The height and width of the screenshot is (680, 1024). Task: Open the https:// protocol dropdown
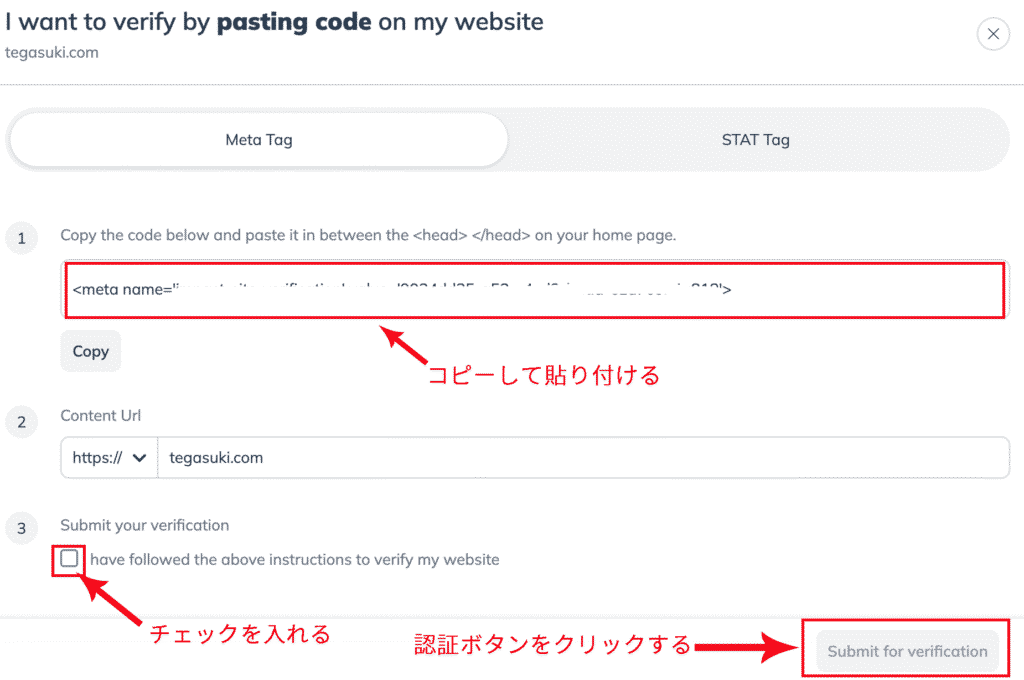click(x=109, y=458)
